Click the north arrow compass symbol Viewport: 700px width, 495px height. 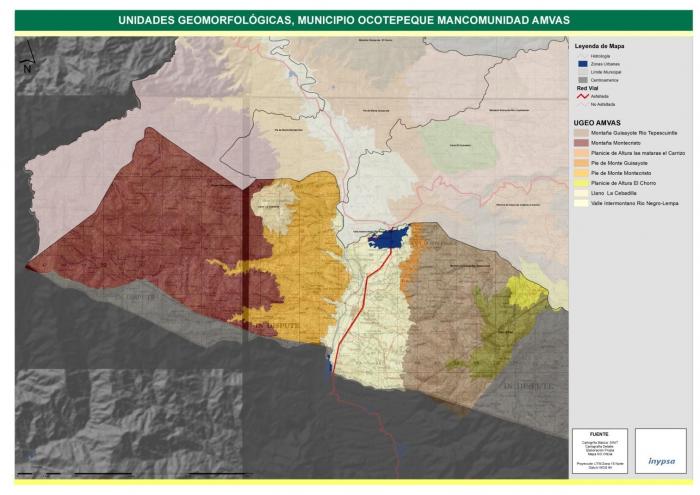(27, 64)
